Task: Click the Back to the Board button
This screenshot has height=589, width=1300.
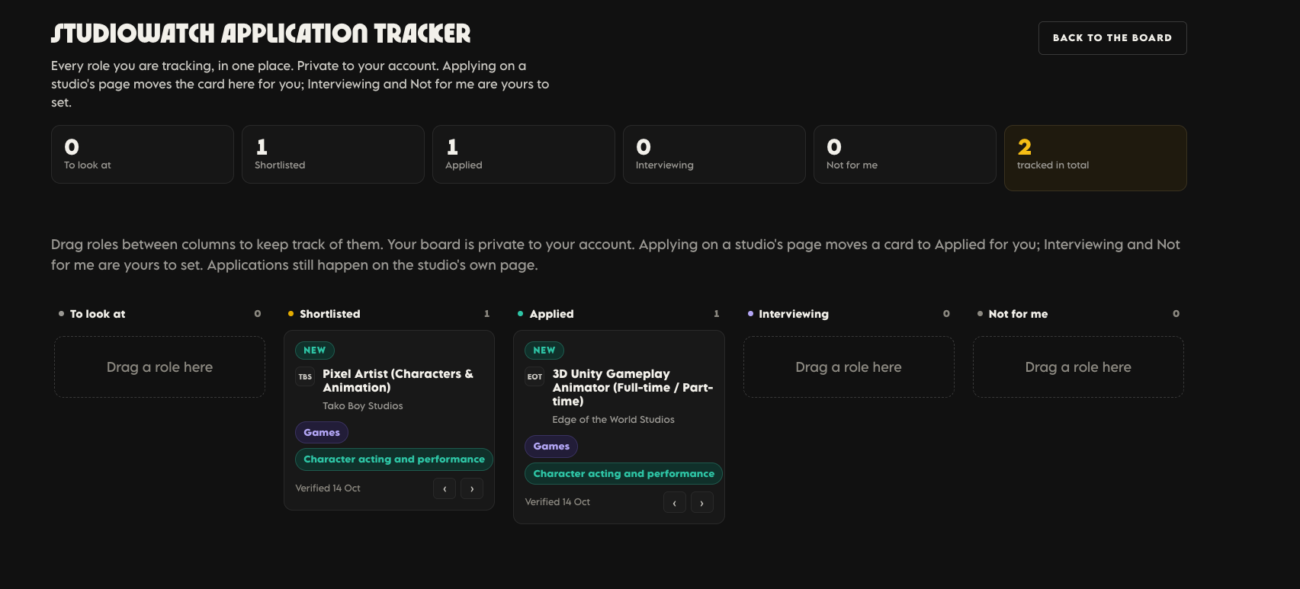Action: pyautogui.click(x=1112, y=38)
